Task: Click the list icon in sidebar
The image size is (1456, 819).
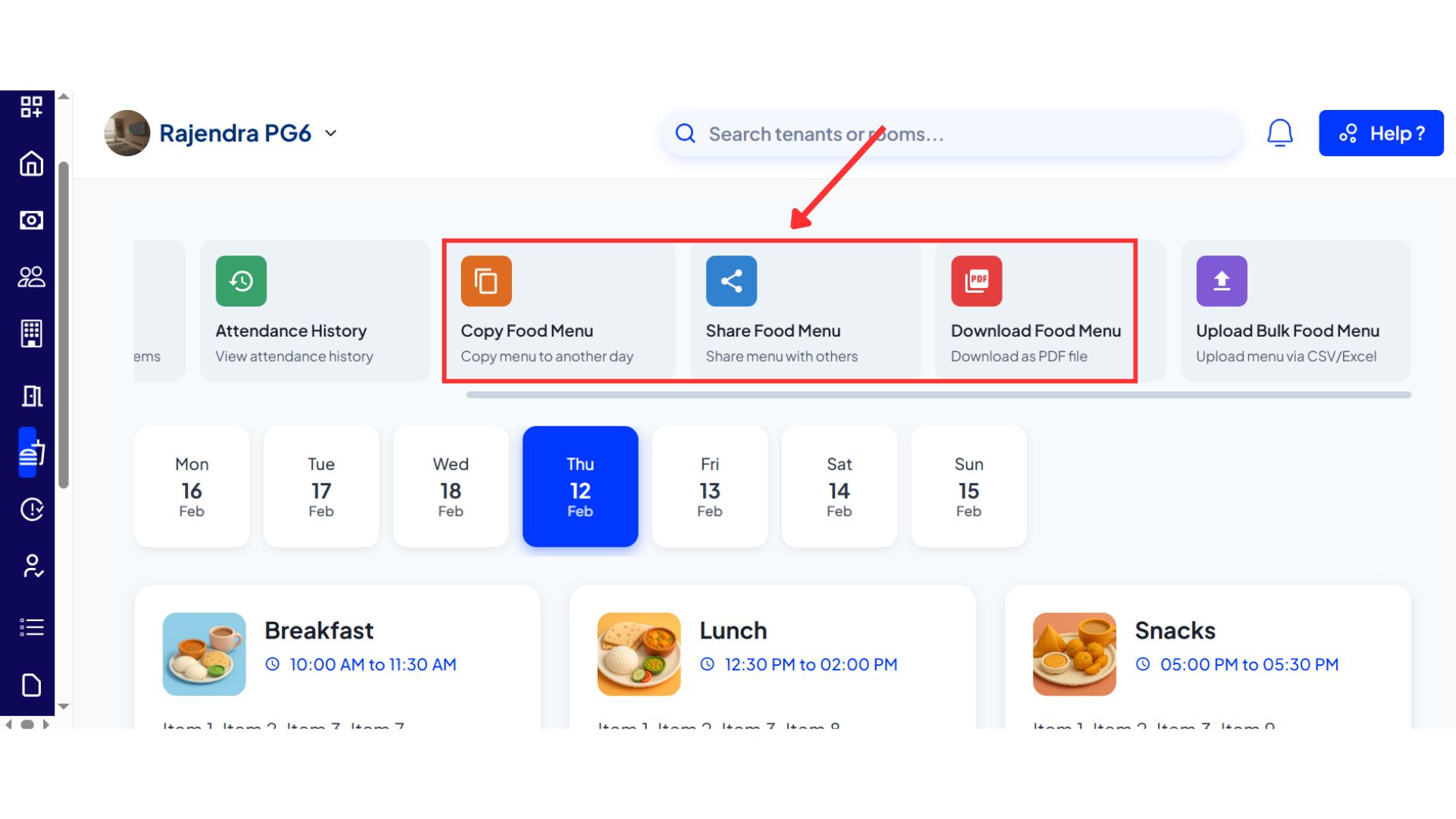Action: pos(31,627)
